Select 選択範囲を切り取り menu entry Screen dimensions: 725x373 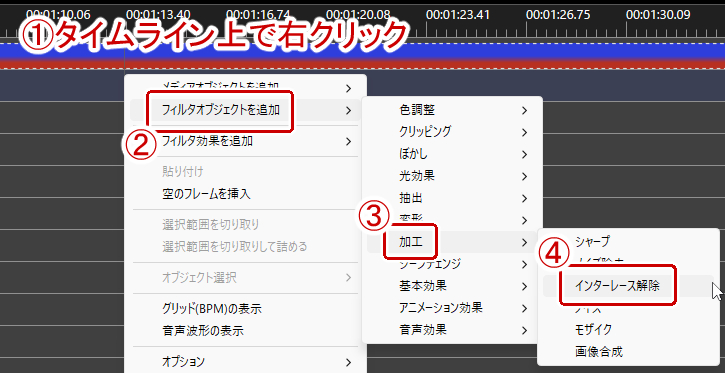tap(246, 225)
